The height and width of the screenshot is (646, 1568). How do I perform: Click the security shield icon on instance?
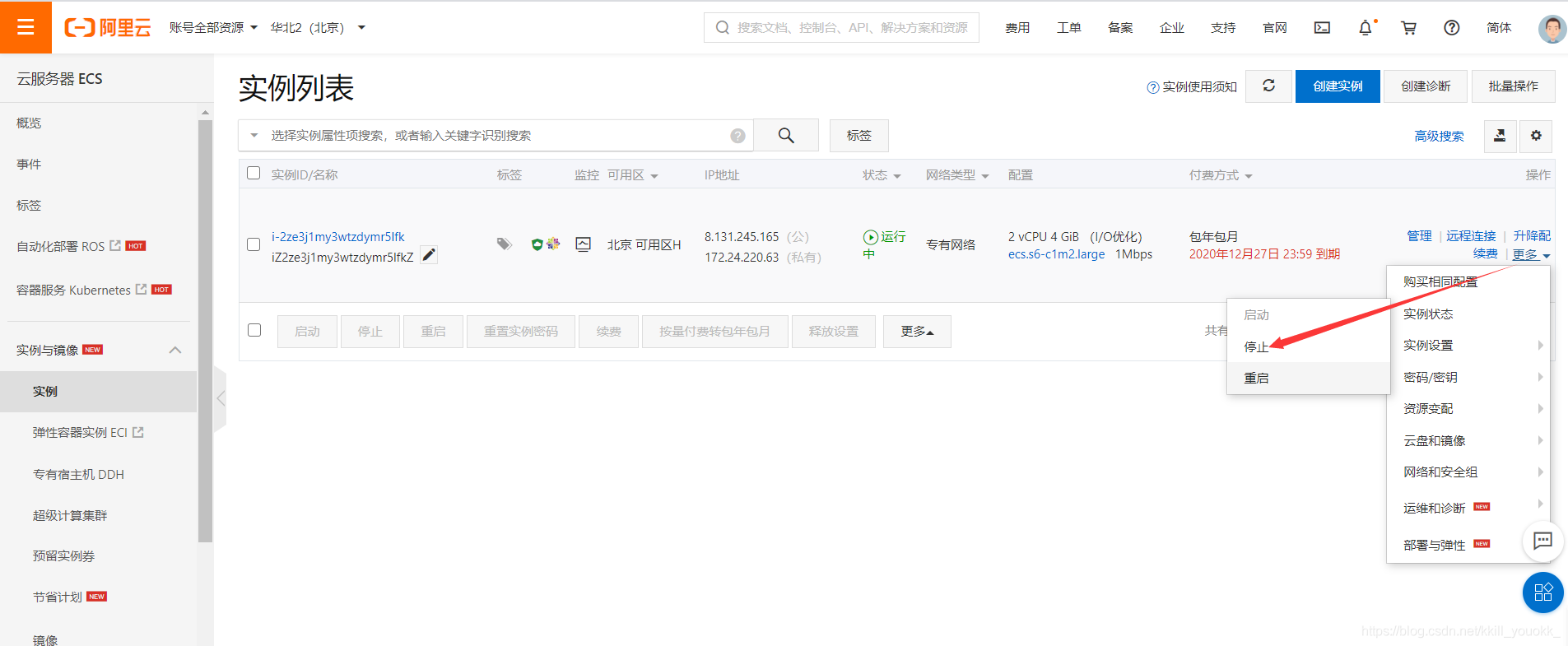(537, 244)
